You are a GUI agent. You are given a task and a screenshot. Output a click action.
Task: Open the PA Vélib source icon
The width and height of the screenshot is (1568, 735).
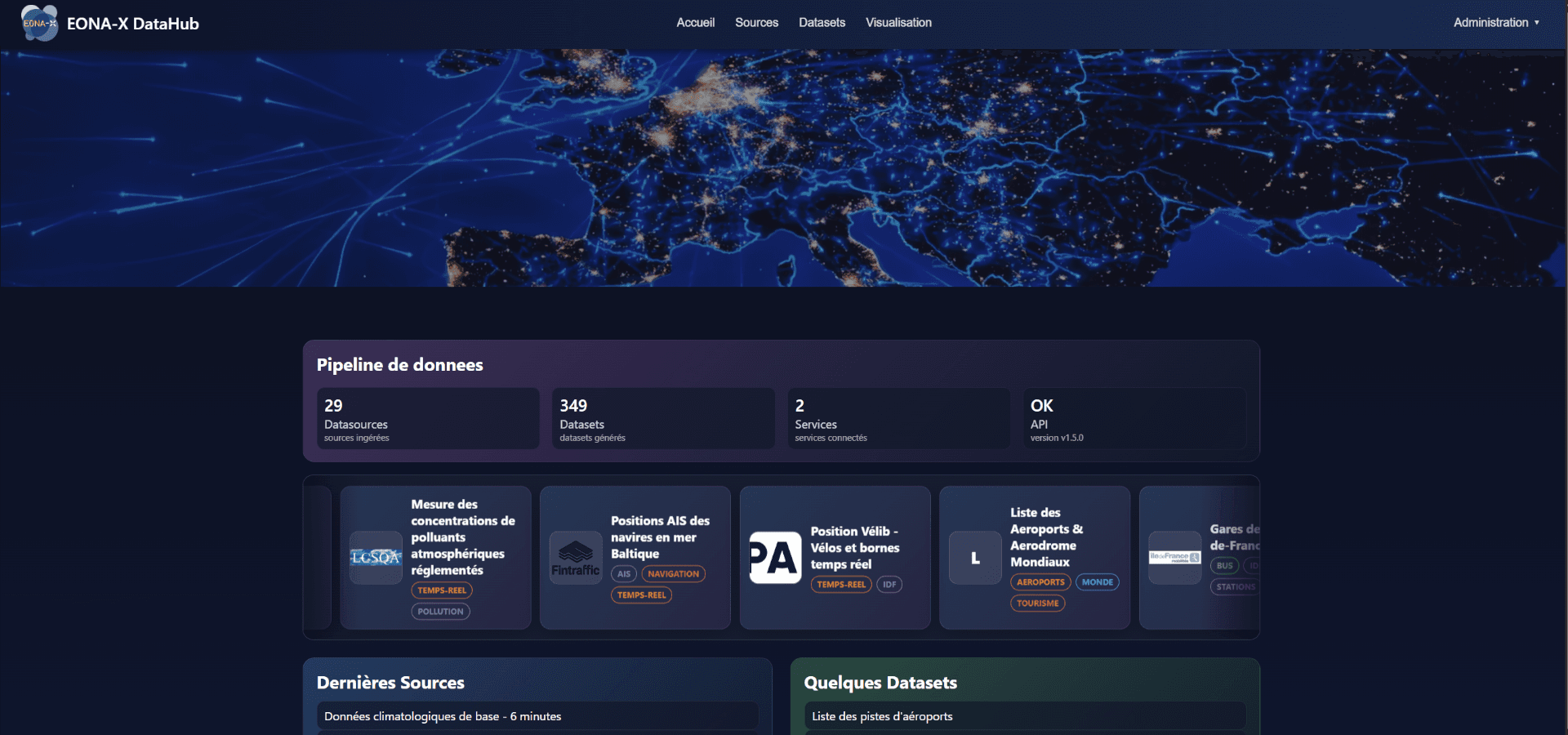pyautogui.click(x=773, y=557)
